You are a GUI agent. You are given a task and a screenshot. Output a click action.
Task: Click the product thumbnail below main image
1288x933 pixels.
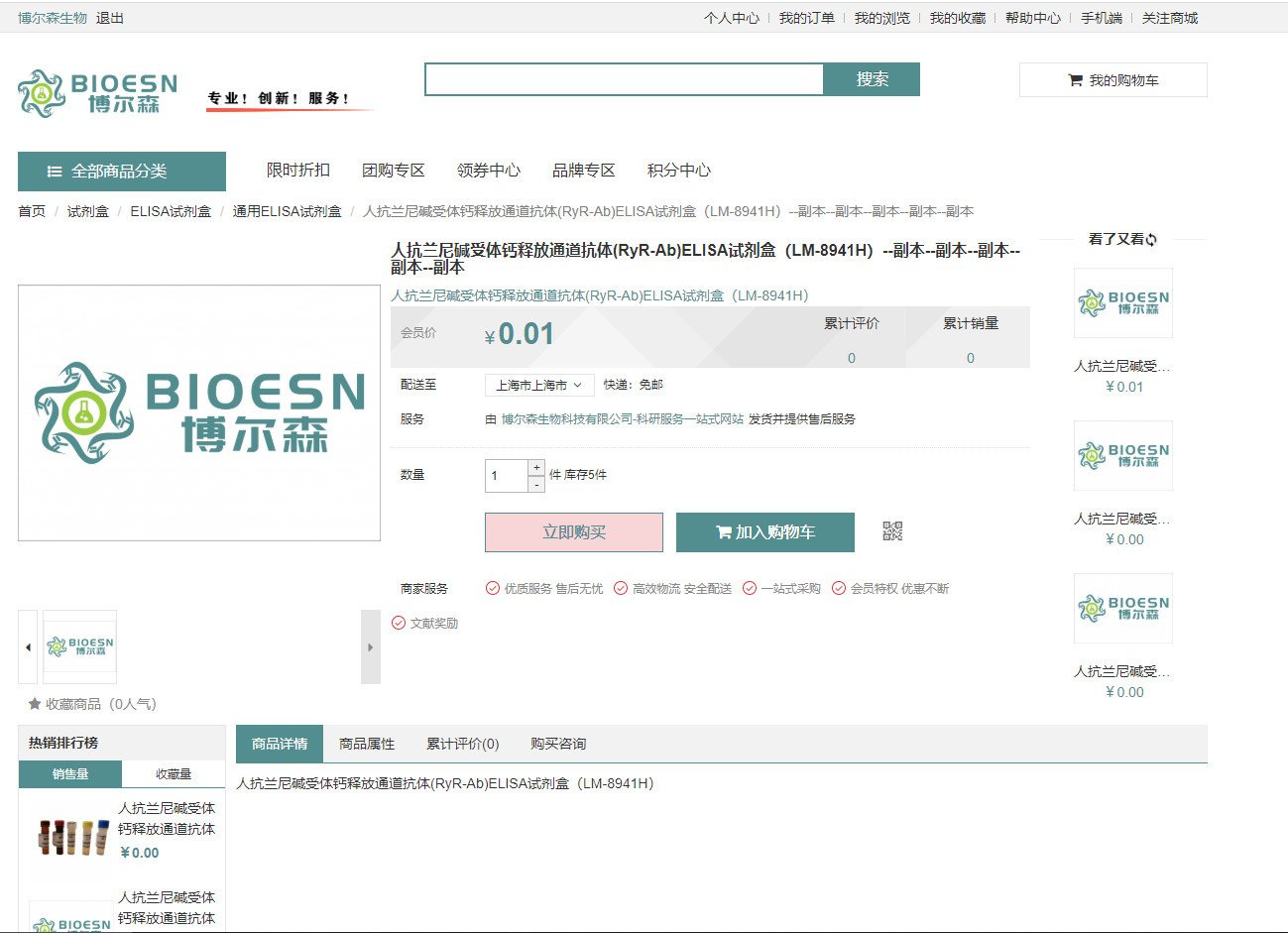[x=80, y=646]
